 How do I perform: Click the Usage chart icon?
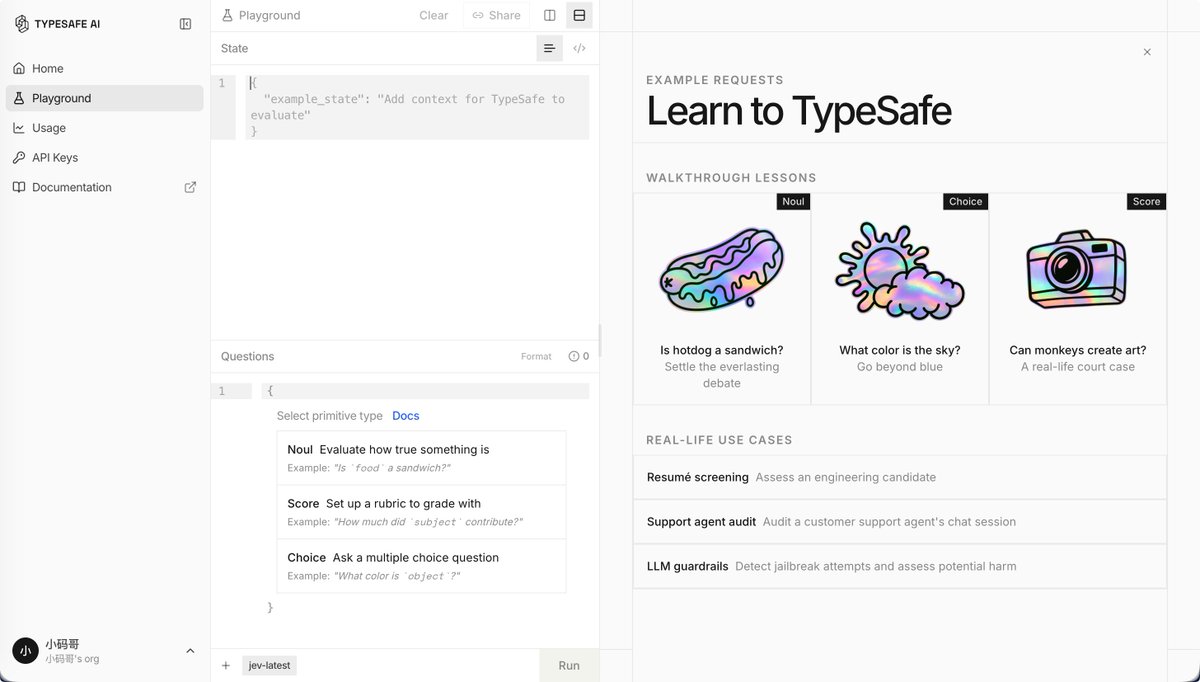click(x=19, y=128)
